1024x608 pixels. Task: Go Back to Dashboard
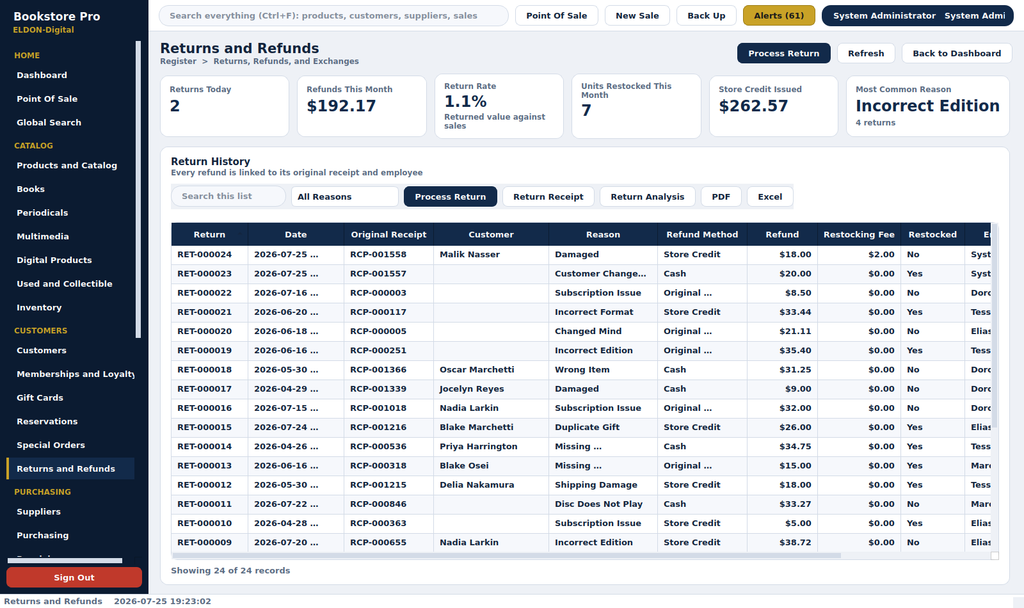pos(957,54)
